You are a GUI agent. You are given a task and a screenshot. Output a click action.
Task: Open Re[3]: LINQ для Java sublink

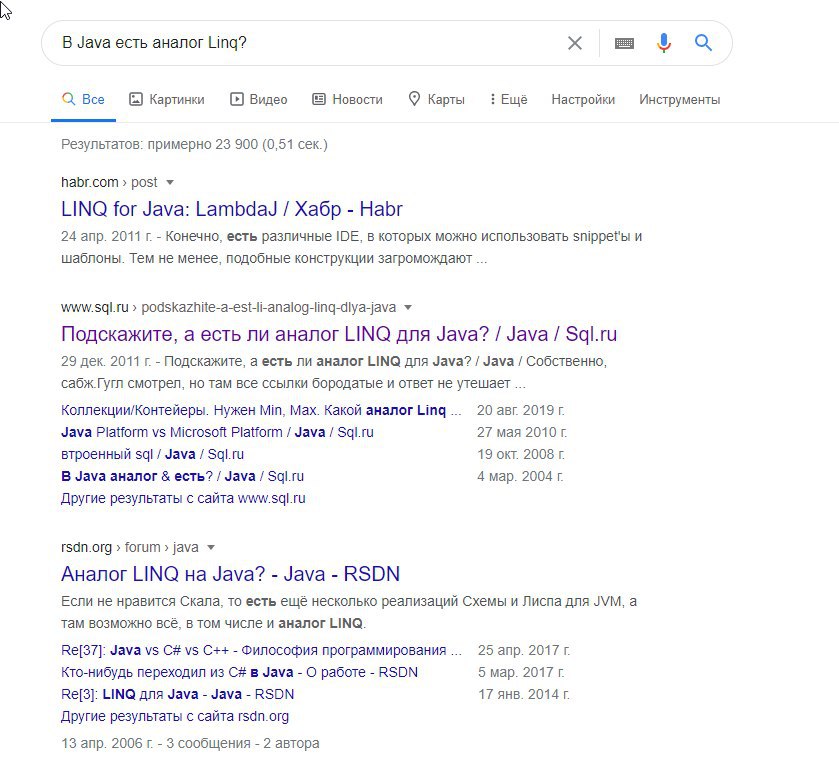(x=178, y=694)
